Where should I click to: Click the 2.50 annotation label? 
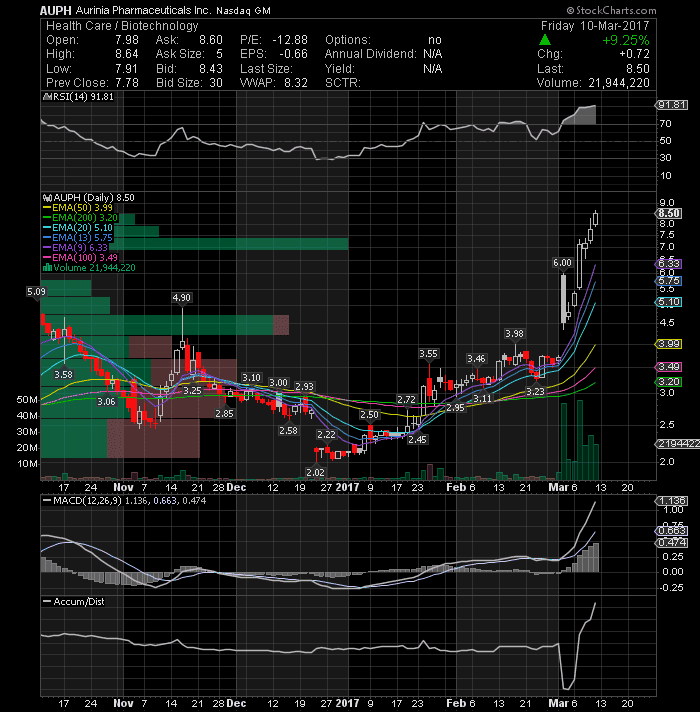370,415
